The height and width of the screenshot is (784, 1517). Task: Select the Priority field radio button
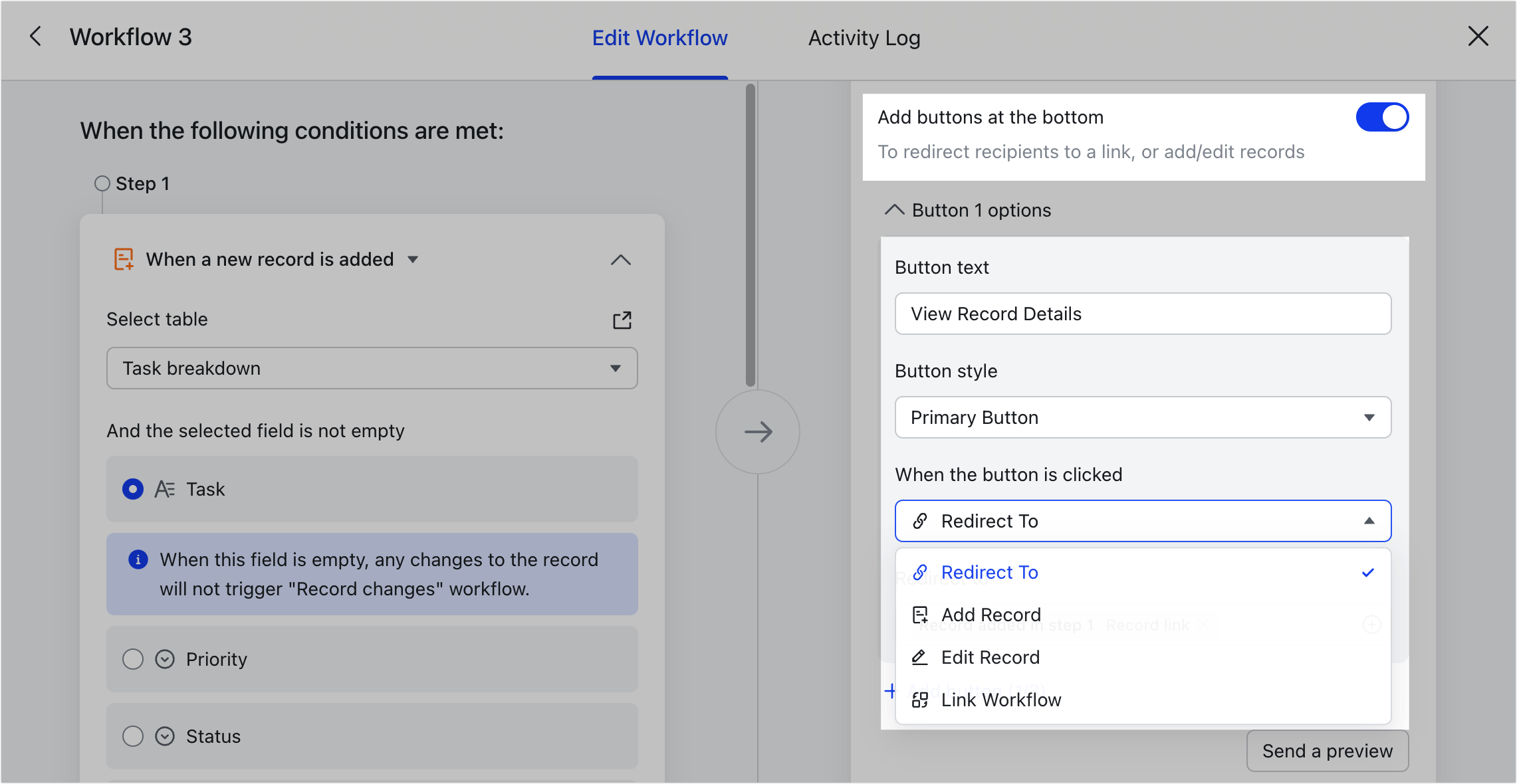tap(133, 659)
